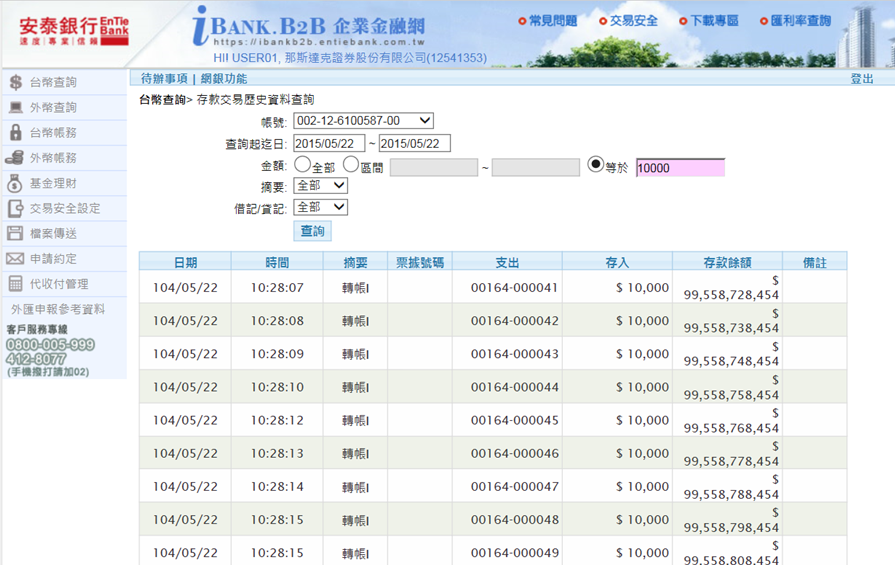The height and width of the screenshot is (574, 895).
Task: Click the floppy disk icon beside 檔案傳送
Action: point(15,233)
